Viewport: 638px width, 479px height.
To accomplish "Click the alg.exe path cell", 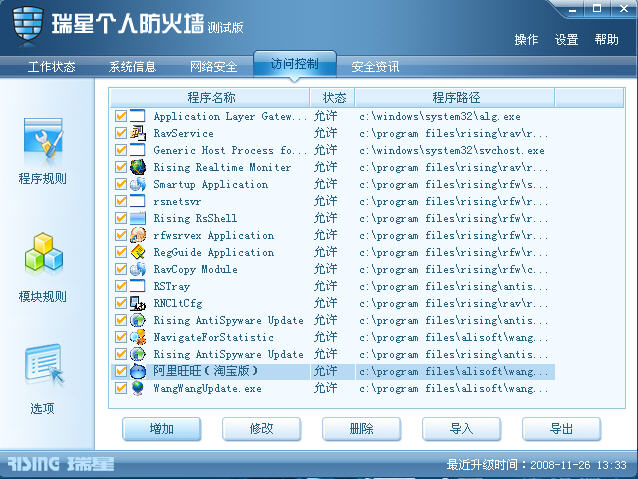I will (x=440, y=117).
